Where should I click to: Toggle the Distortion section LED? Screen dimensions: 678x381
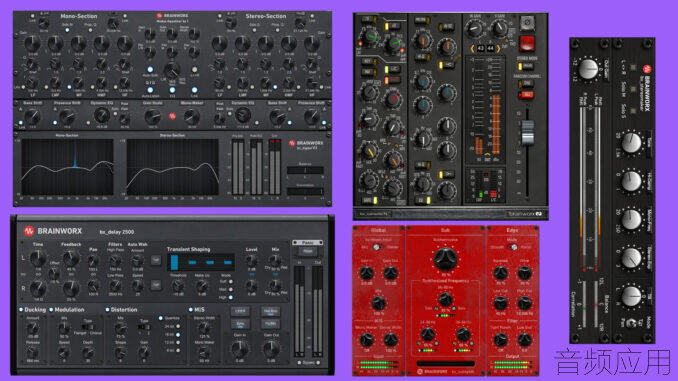[x=107, y=310]
